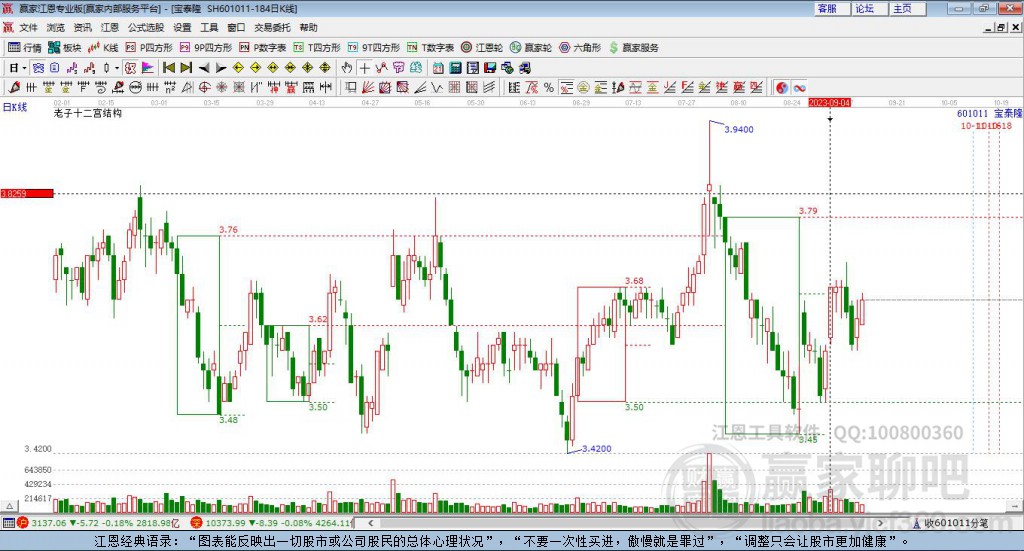Toggle the pressed blue grid icon after 日
The image size is (1024, 551).
38,68
